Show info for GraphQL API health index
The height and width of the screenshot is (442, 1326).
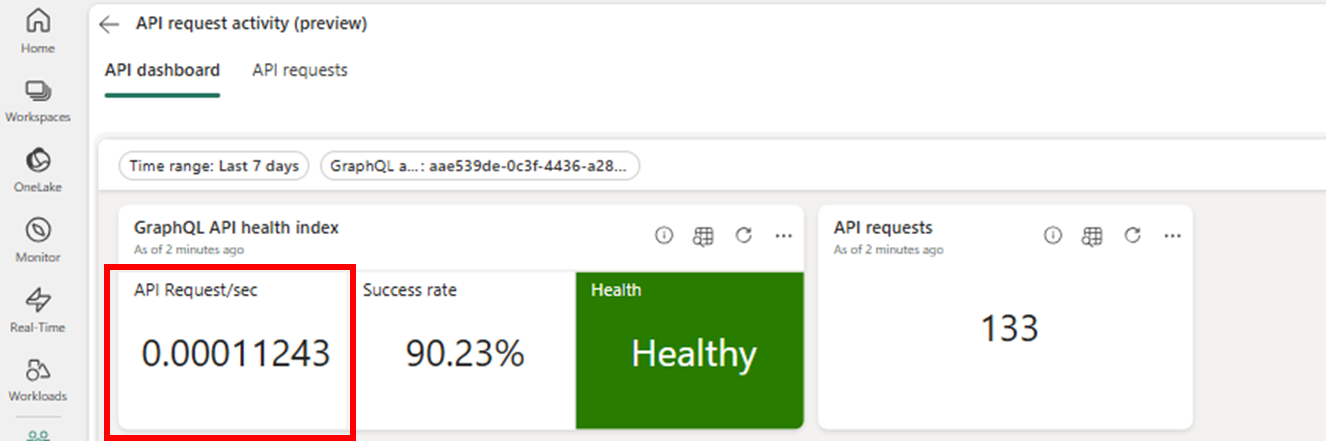[x=664, y=235]
